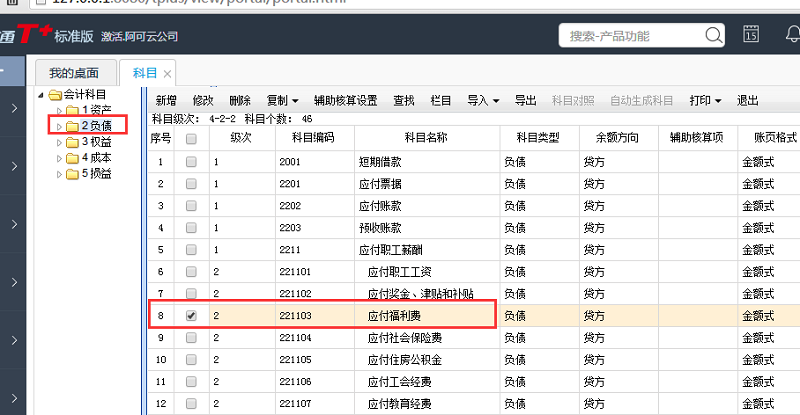Click the 科目编码 column header
800x415 pixels.
click(x=313, y=138)
